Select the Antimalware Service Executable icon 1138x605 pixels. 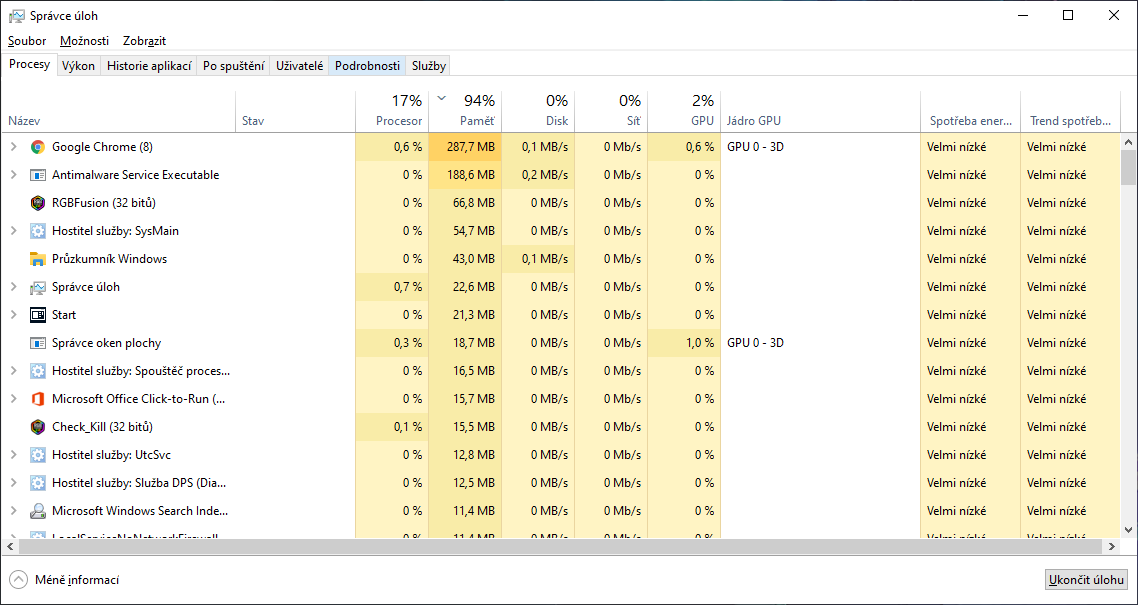coord(38,175)
